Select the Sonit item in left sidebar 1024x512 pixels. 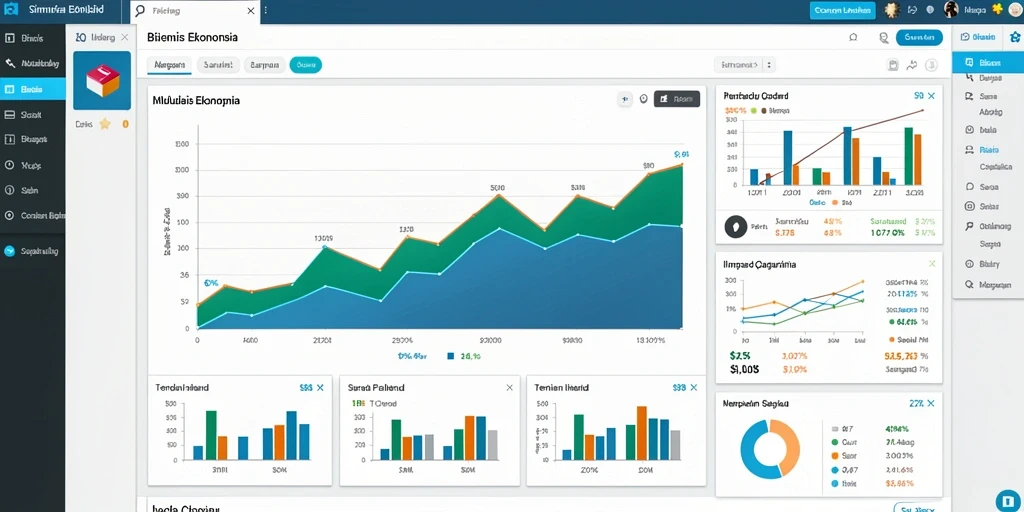(33, 114)
